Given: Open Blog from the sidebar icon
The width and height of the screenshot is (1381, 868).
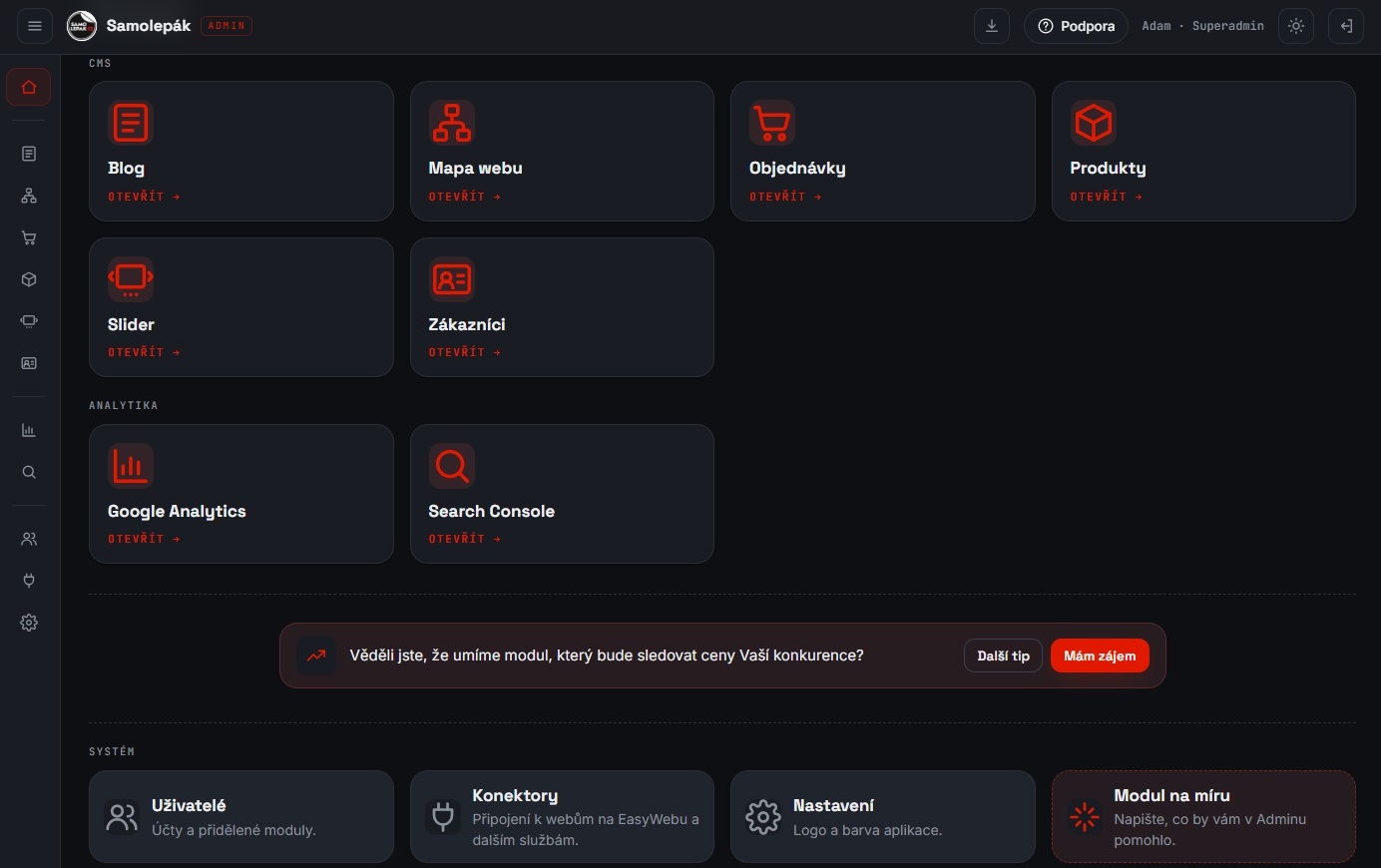Looking at the screenshot, I should click(29, 154).
